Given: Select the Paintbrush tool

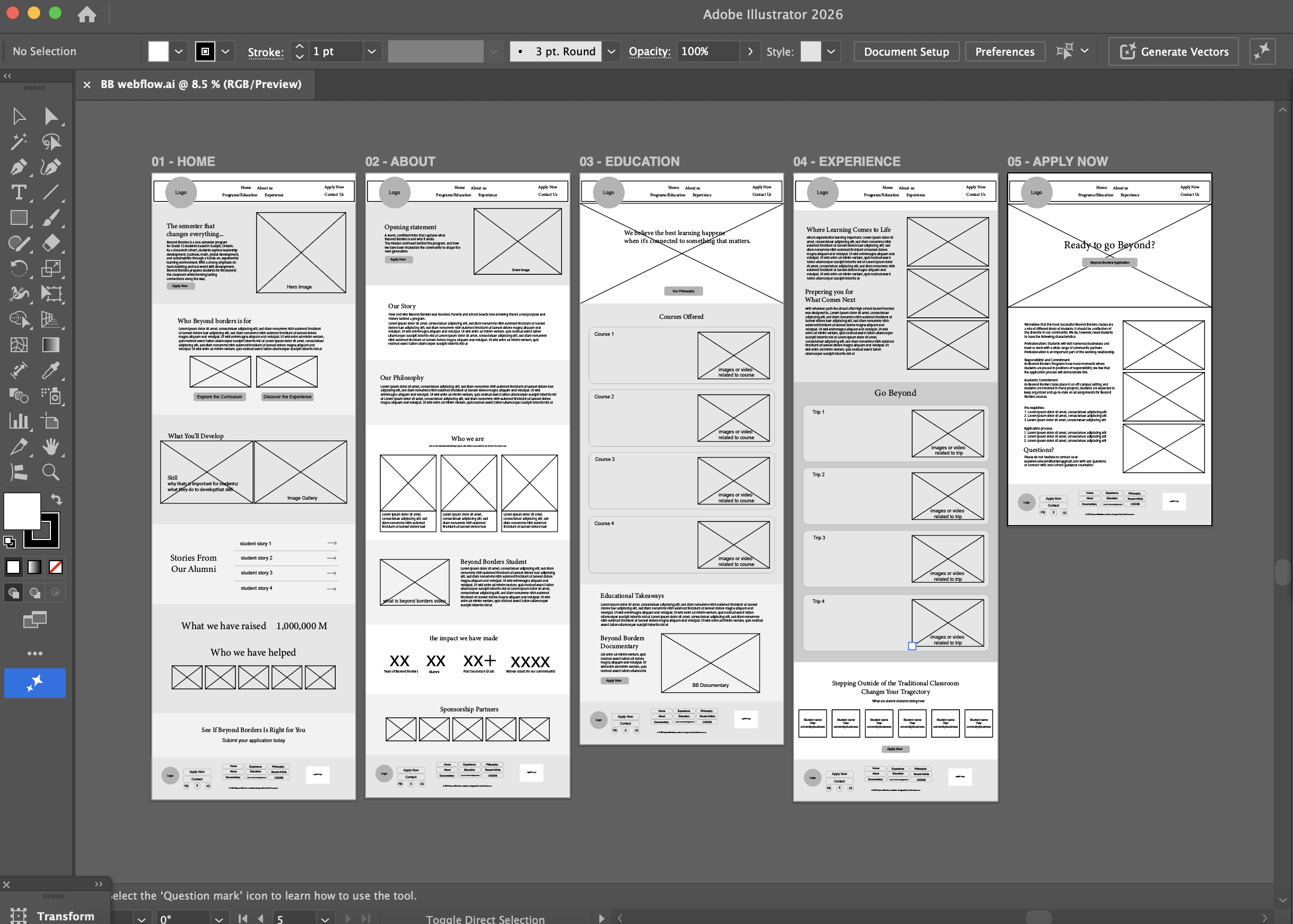Looking at the screenshot, I should point(51,218).
